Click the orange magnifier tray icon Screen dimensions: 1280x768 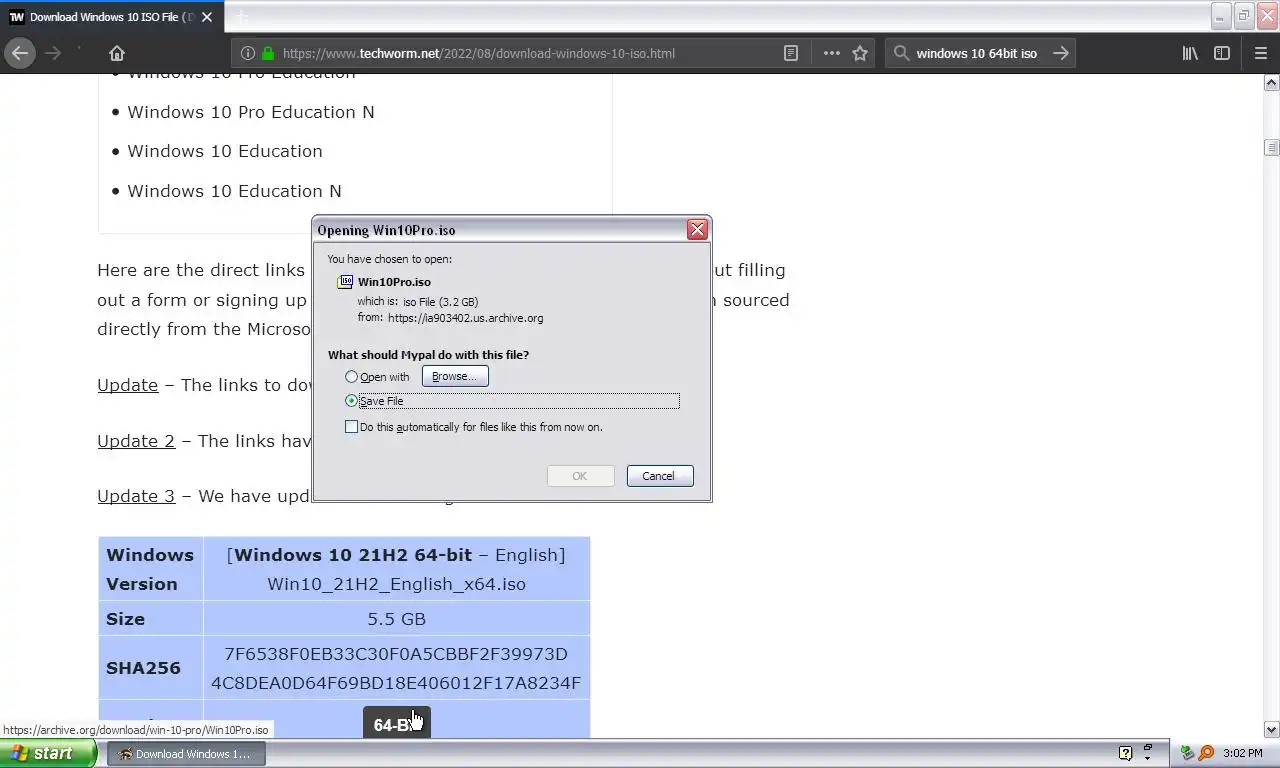[x=1206, y=753]
